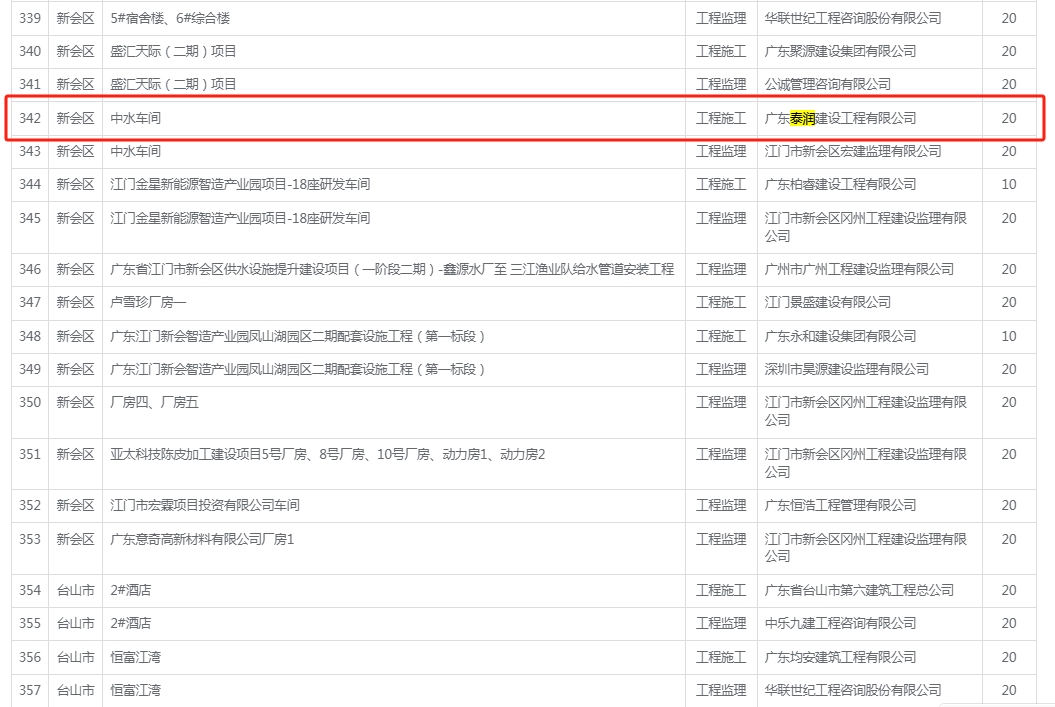The width and height of the screenshot is (1055, 707).
Task: Click score 10 in row 348
Action: point(1009,336)
